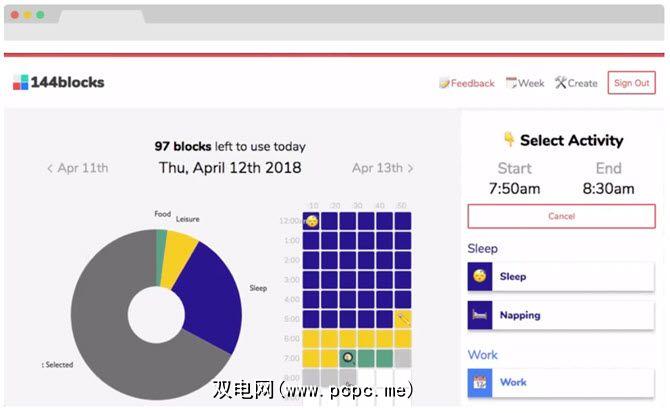Image resolution: width=670 pixels, height=413 pixels.
Task: Click the 97 blocks left text
Action: 230,146
